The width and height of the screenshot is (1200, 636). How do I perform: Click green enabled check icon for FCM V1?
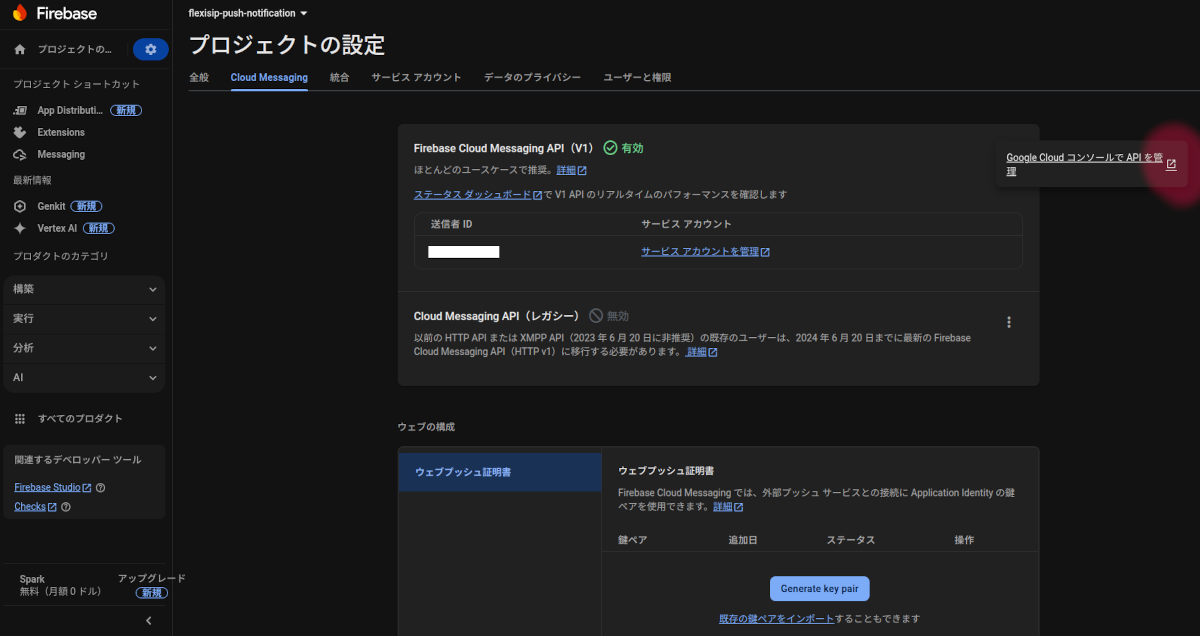[x=610, y=148]
